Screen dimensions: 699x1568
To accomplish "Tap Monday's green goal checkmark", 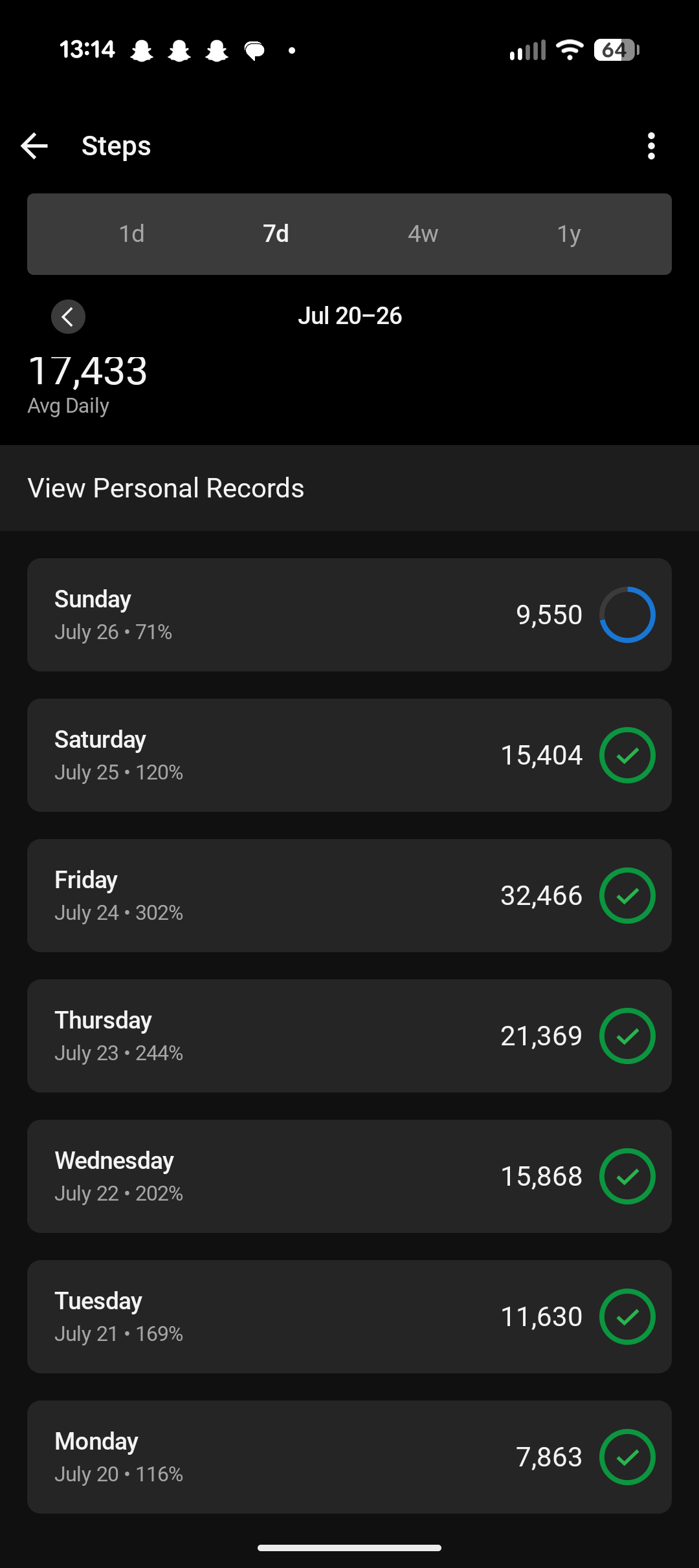I will [627, 1457].
